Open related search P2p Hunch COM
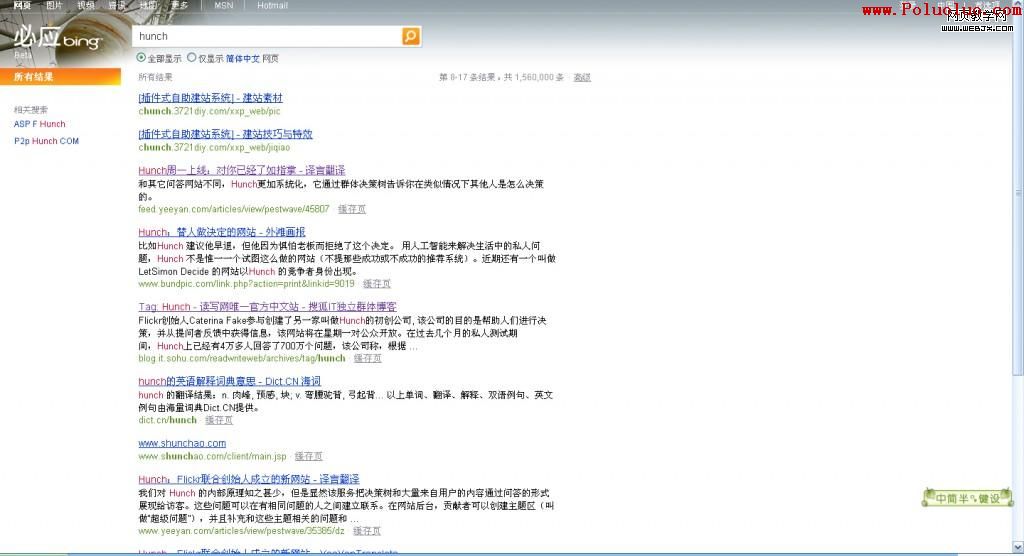The image size is (1024, 556). (x=46, y=141)
